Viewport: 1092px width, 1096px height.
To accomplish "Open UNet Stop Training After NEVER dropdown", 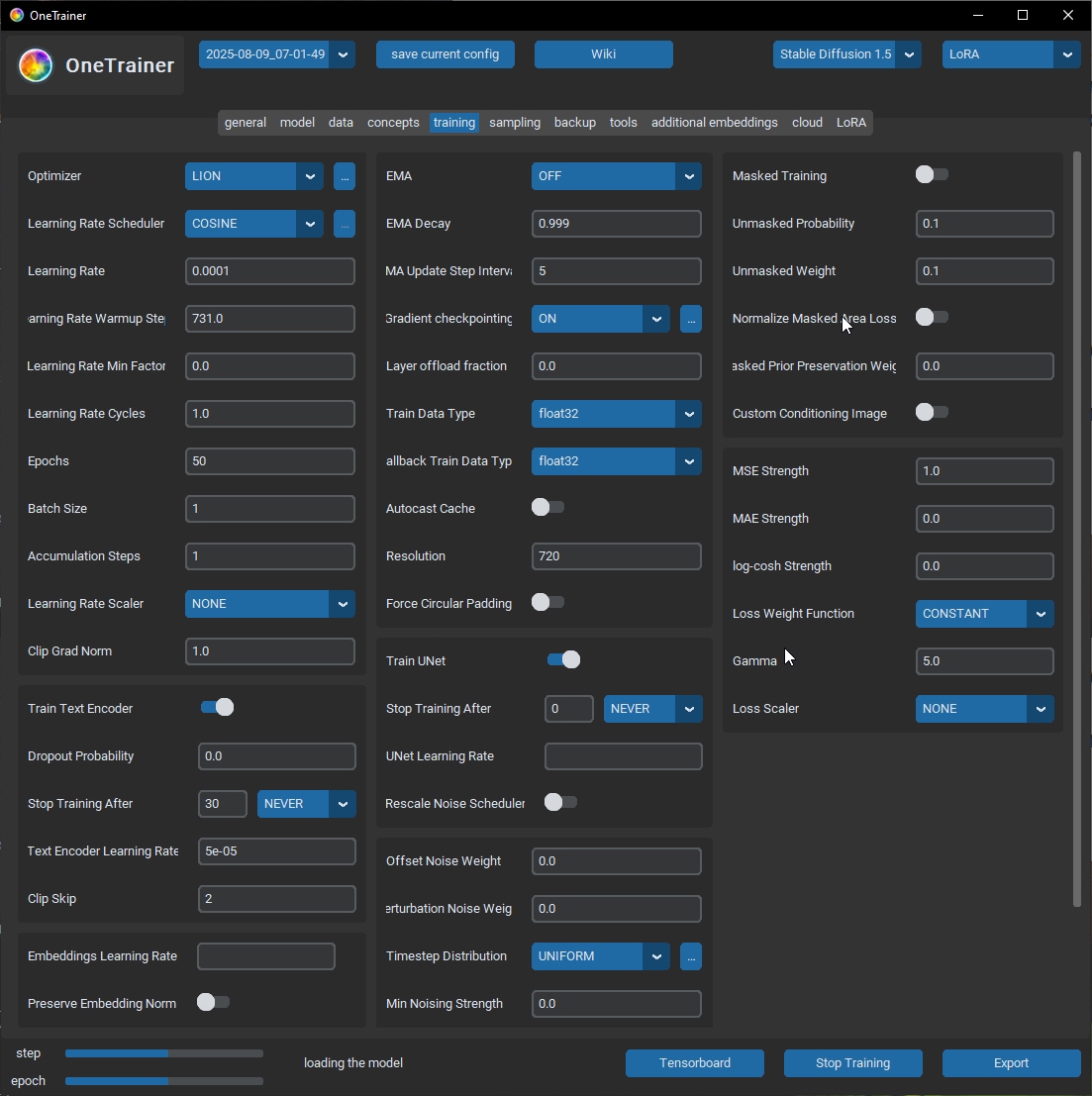I will (653, 709).
